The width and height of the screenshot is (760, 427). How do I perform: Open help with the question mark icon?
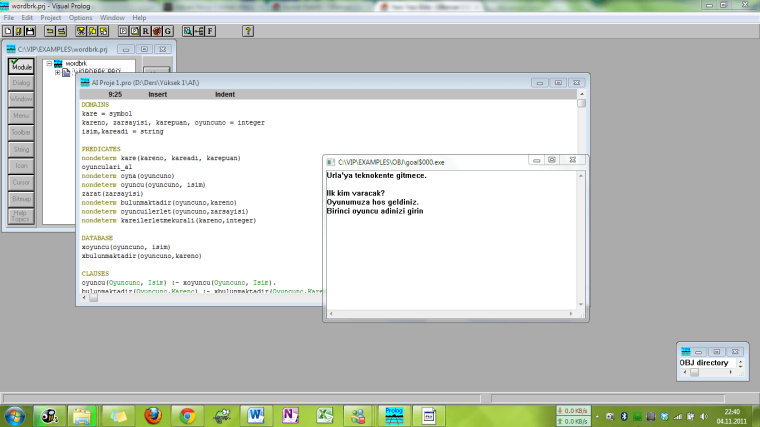coord(247,31)
